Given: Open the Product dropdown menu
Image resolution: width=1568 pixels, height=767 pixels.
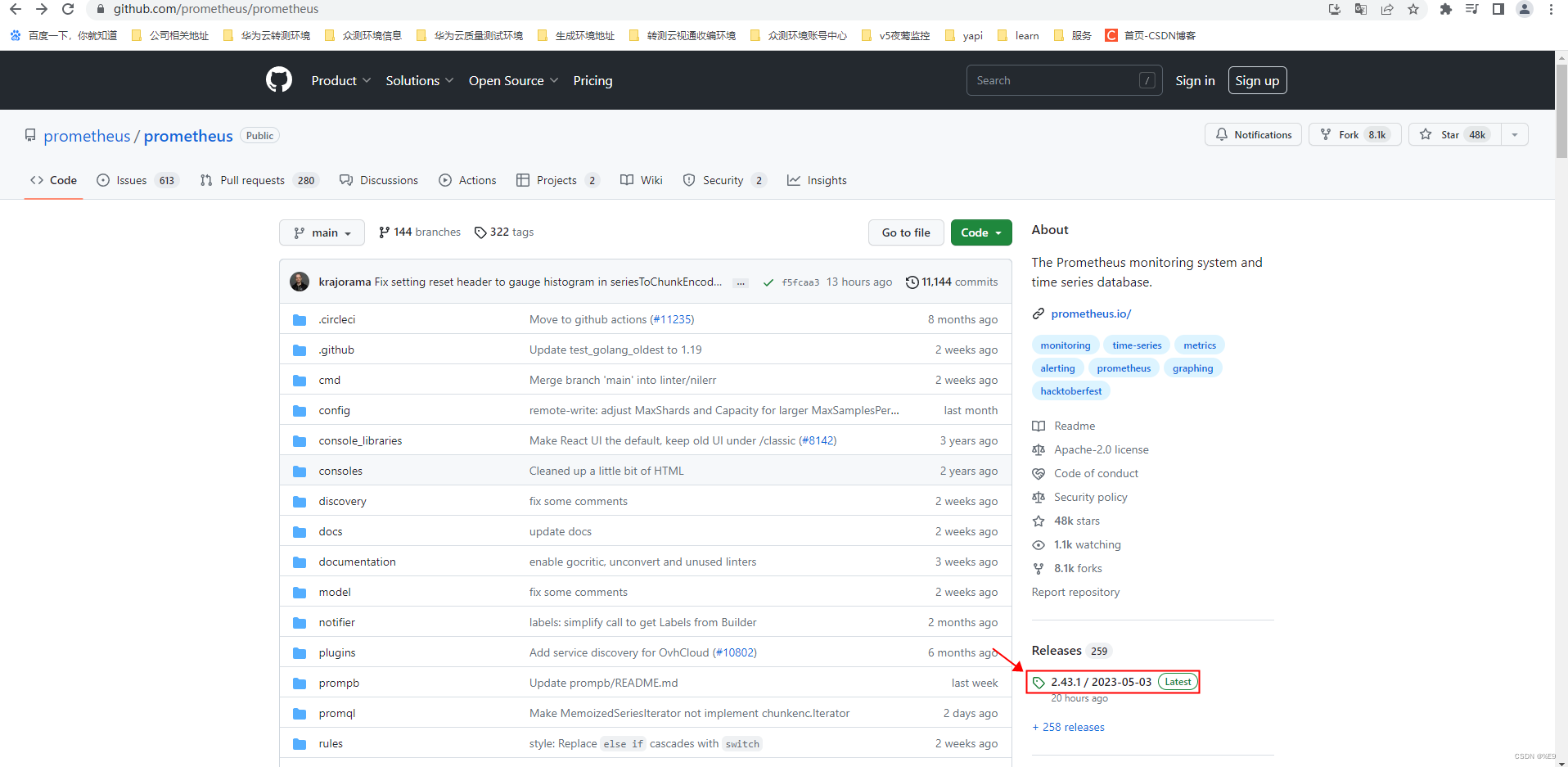Looking at the screenshot, I should tap(341, 80).
